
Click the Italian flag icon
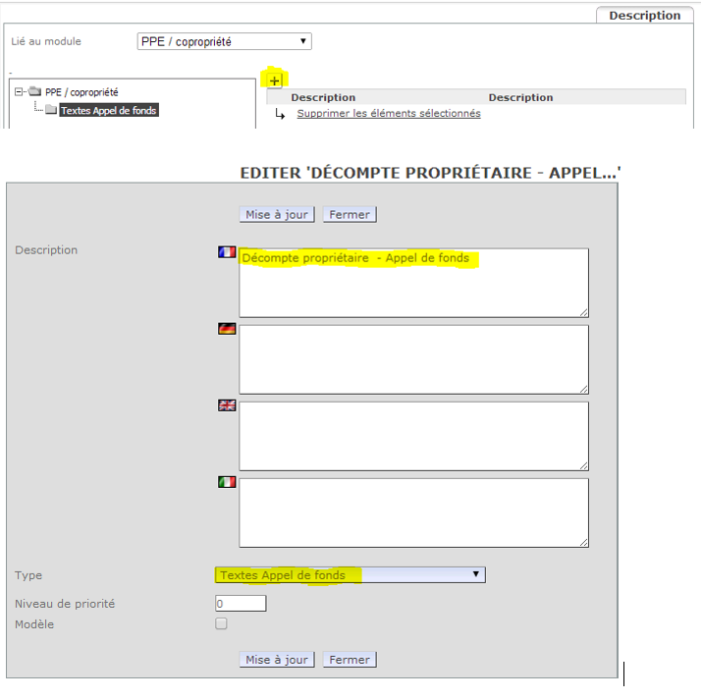point(227,482)
